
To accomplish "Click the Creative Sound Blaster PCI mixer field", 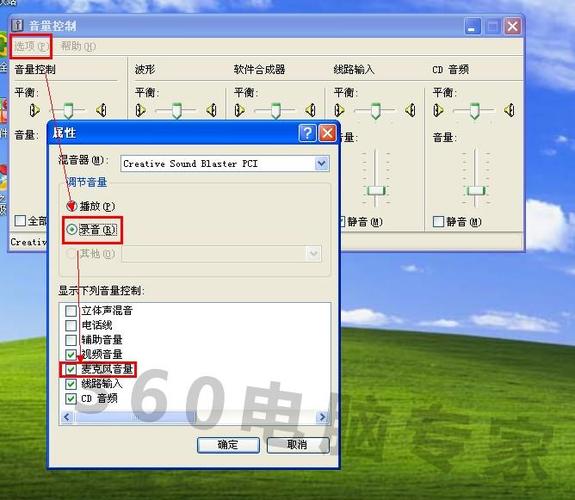I will coord(224,164).
